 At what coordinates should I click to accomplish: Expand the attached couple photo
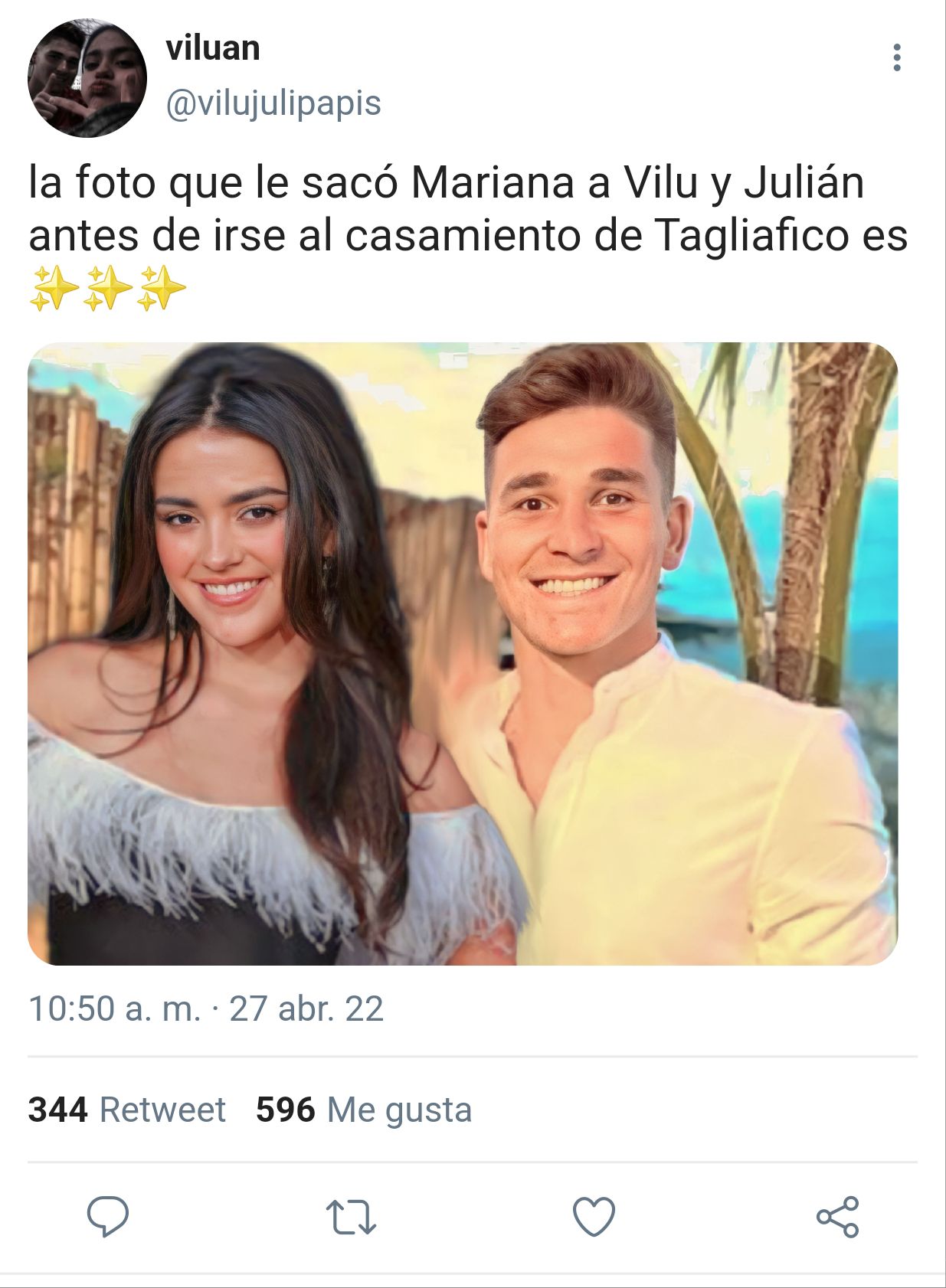click(x=463, y=653)
